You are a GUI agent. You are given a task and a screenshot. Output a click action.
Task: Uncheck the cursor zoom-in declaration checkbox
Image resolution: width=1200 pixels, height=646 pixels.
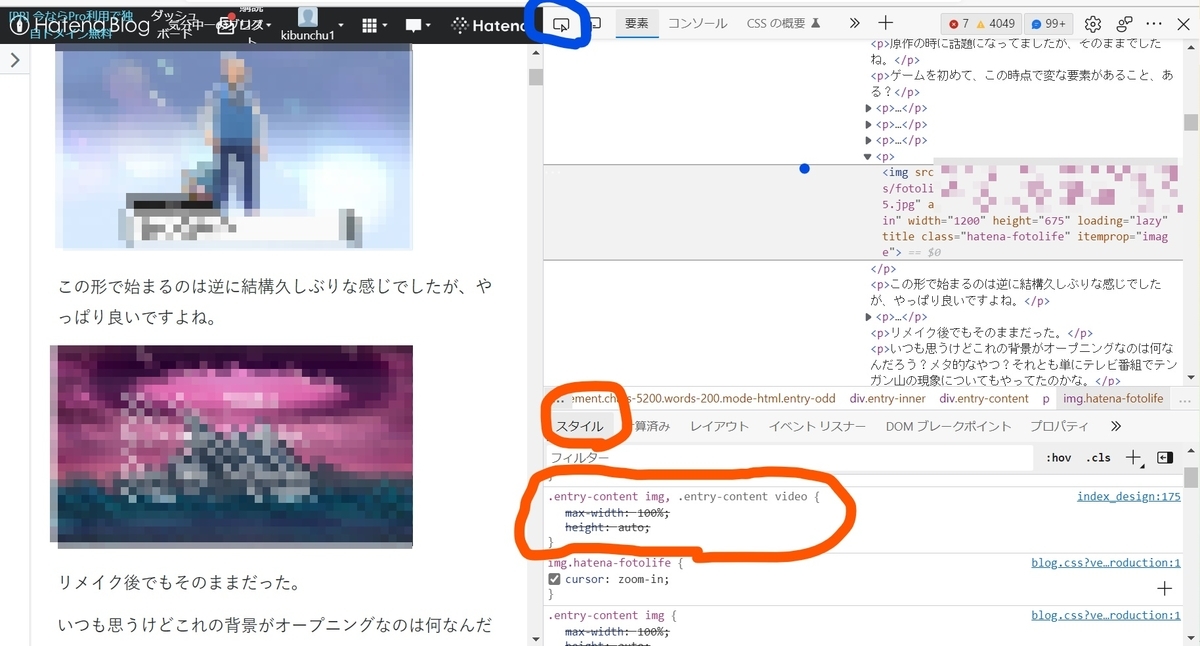click(554, 579)
